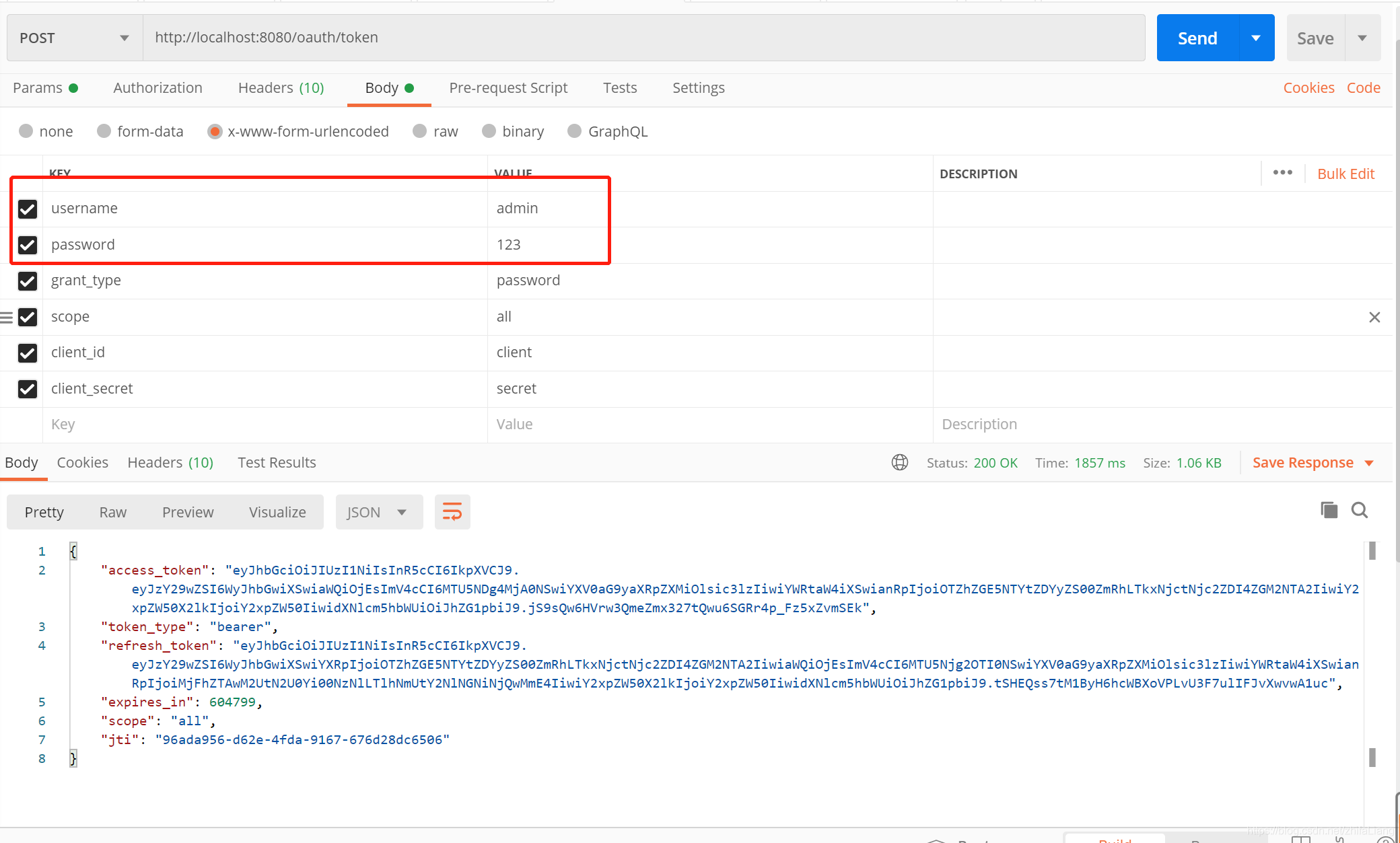The width and height of the screenshot is (1400, 843).
Task: Delete the scope row with X icon
Action: point(1374,317)
